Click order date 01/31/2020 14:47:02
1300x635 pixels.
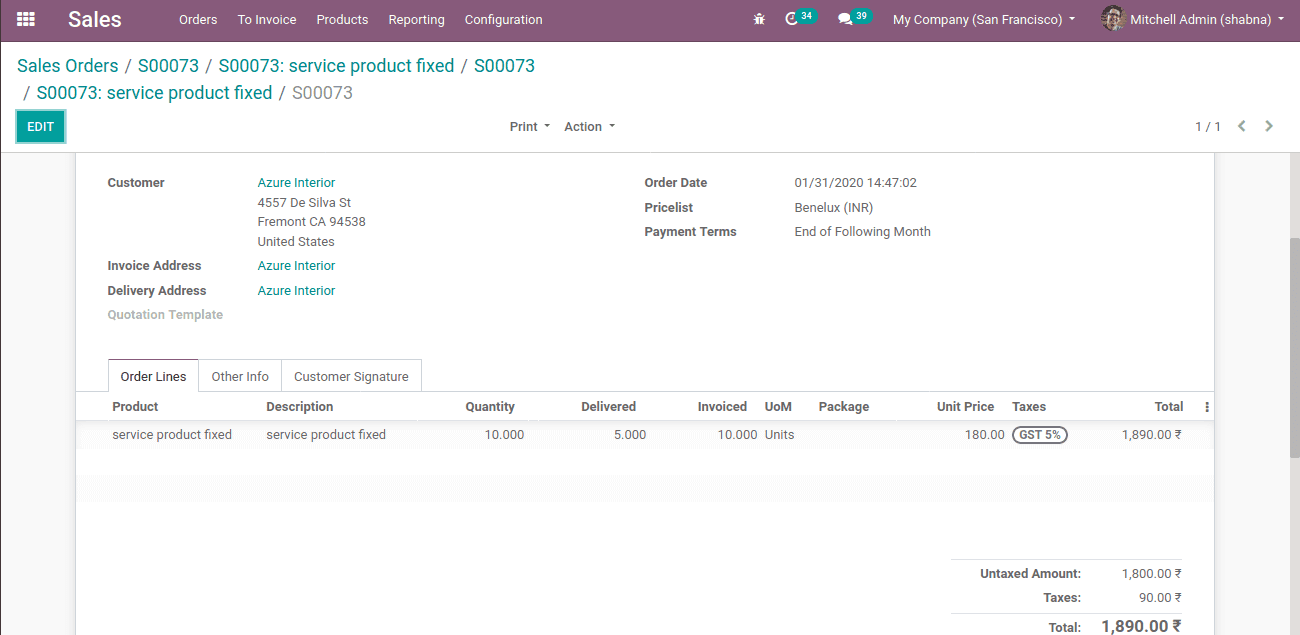(x=856, y=183)
